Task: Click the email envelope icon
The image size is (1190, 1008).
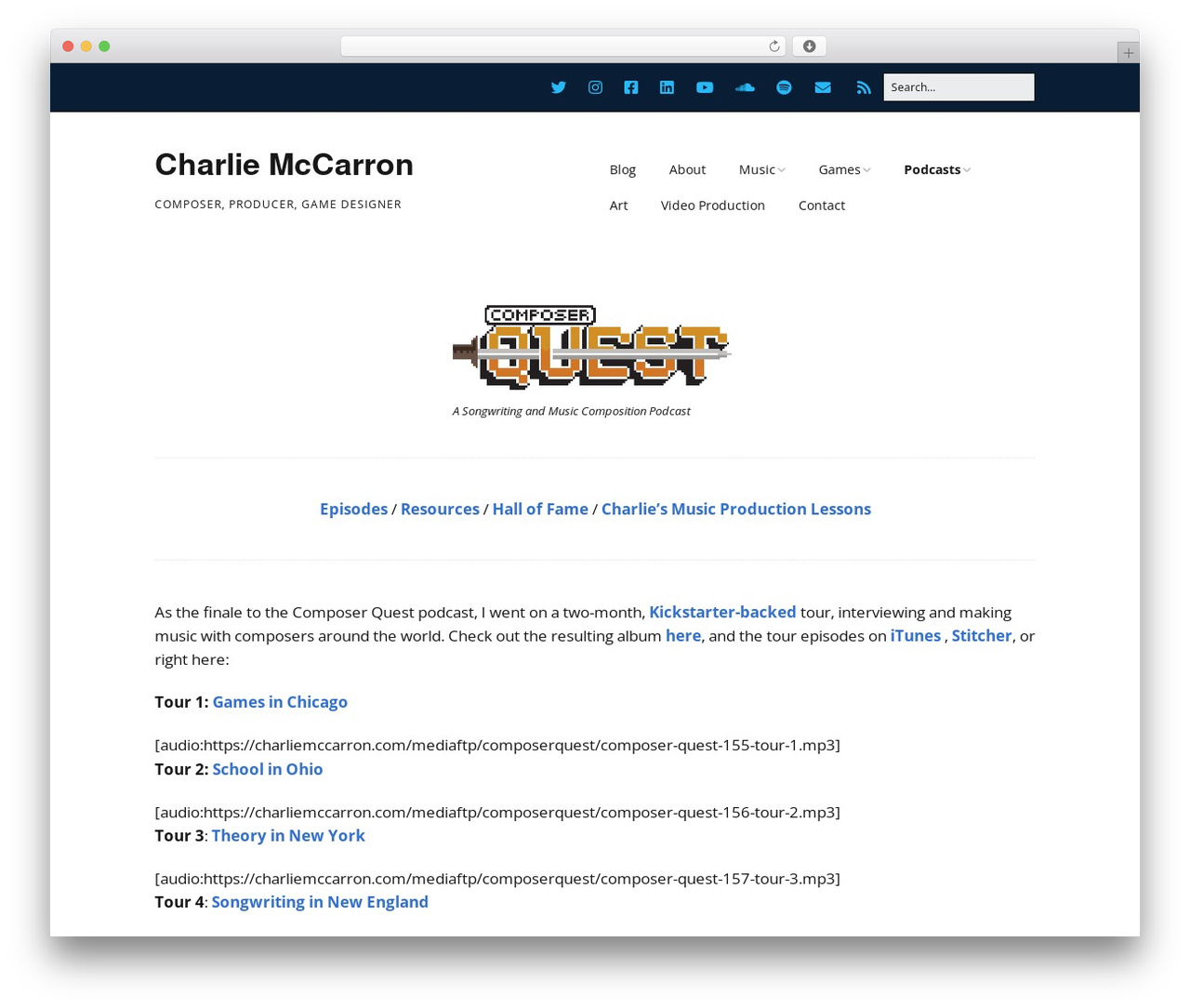Action: [x=823, y=87]
